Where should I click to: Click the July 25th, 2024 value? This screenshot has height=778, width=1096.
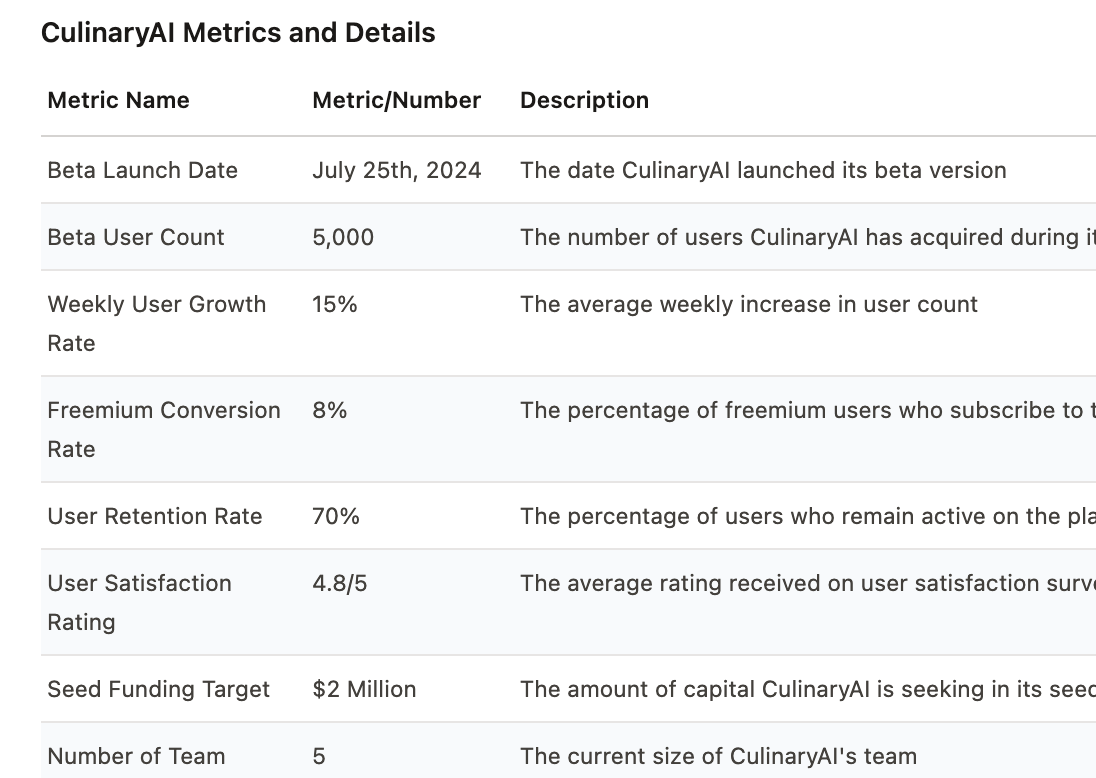coord(396,170)
